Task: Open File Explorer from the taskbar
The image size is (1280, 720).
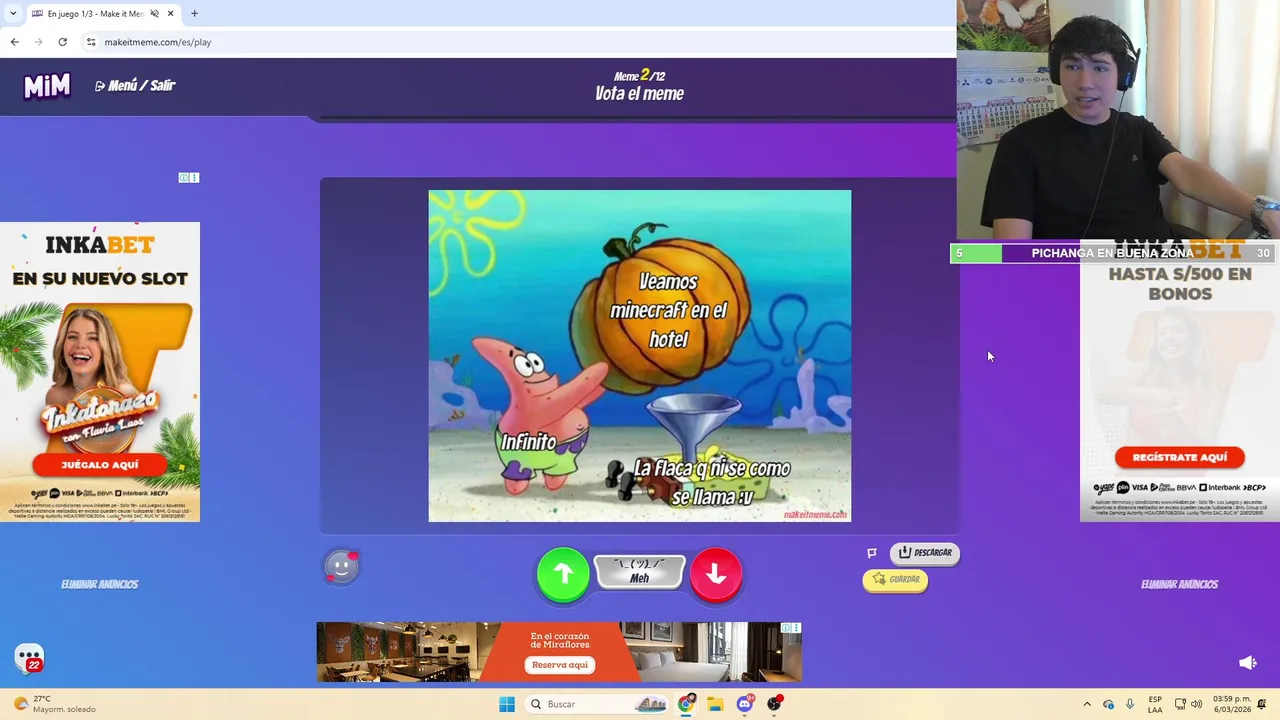Action: [715, 704]
